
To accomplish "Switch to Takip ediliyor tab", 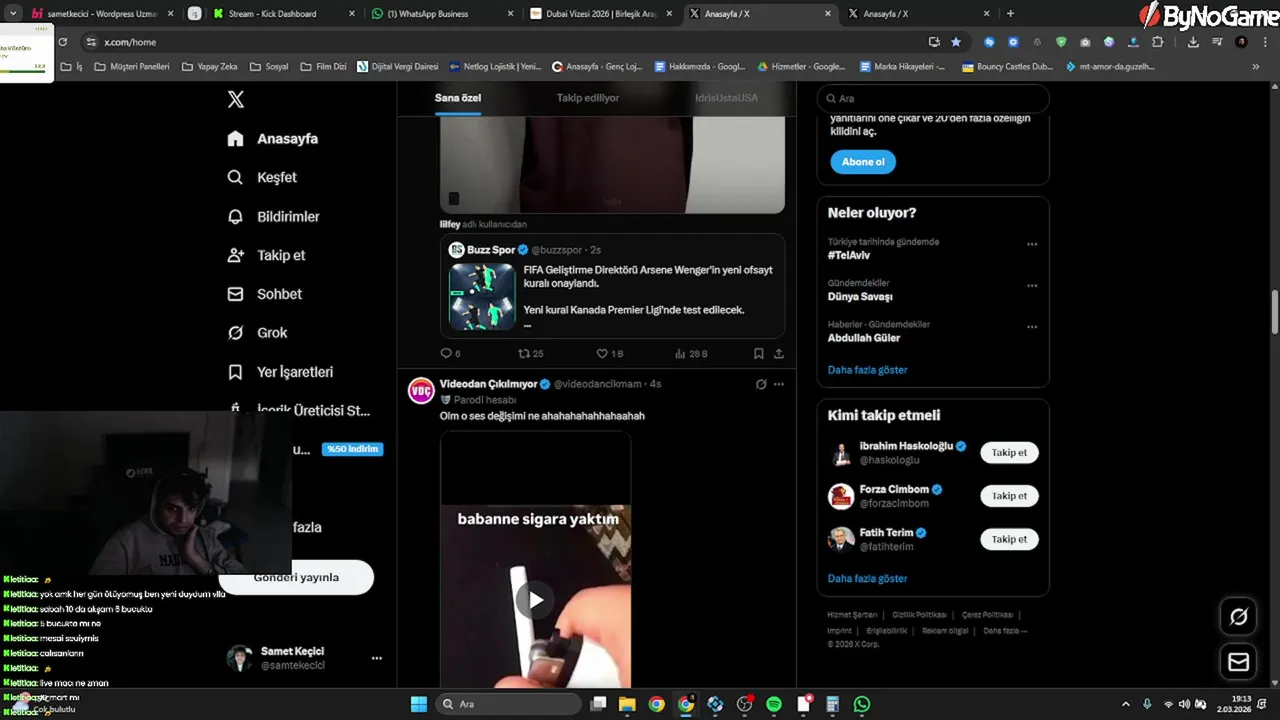I will pos(588,98).
